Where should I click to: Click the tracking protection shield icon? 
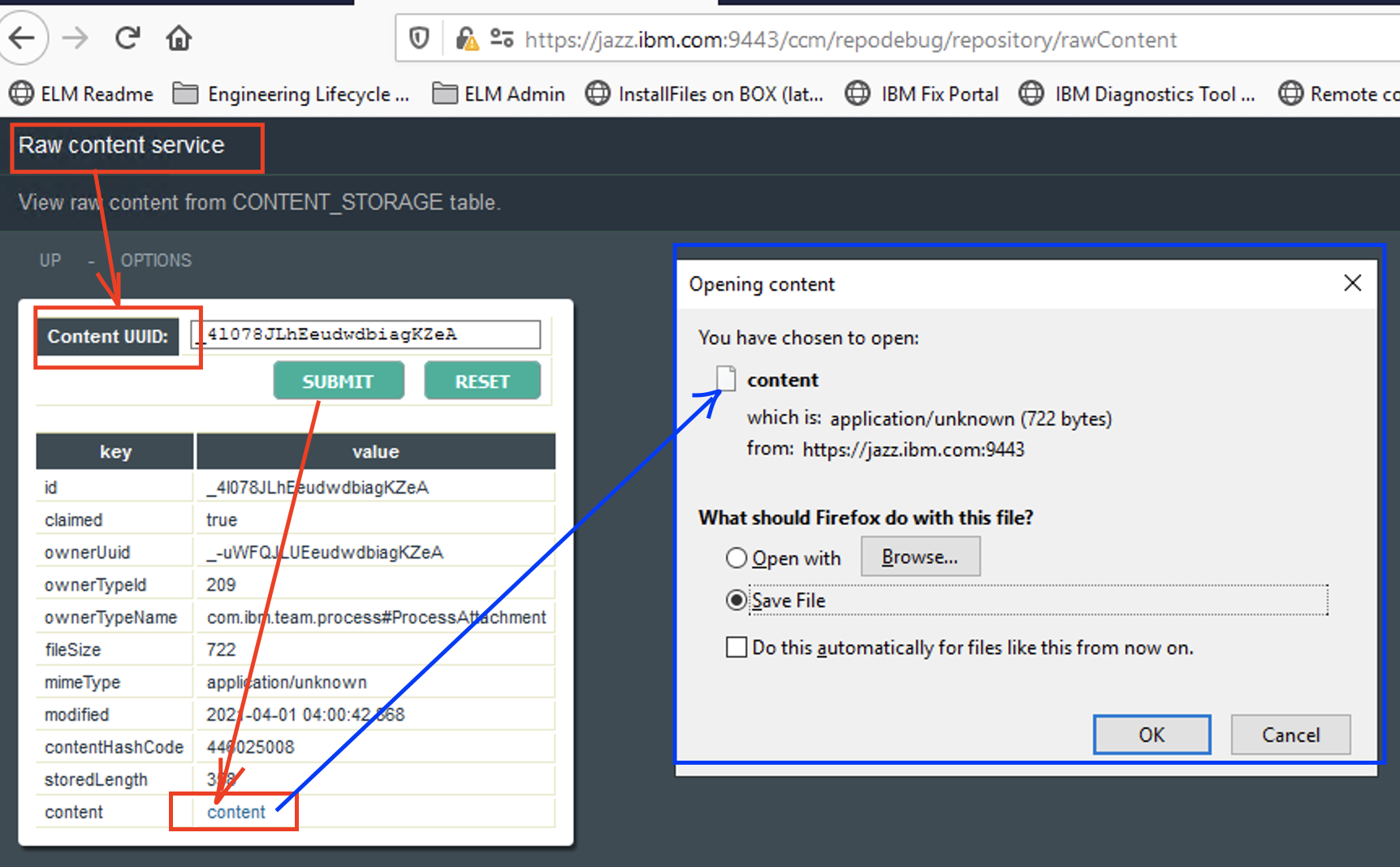[x=419, y=38]
